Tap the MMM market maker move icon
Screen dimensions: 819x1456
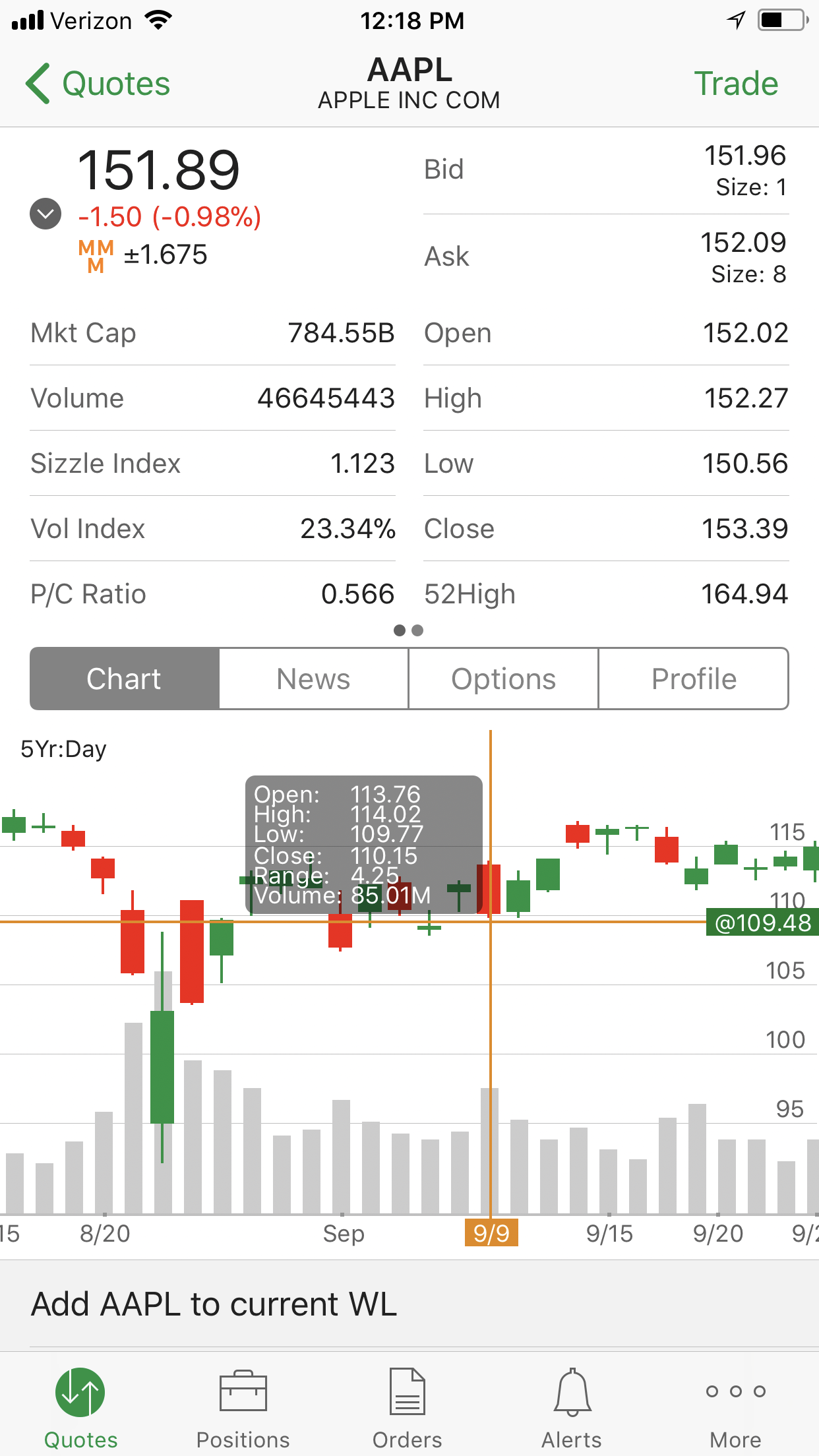tap(96, 256)
